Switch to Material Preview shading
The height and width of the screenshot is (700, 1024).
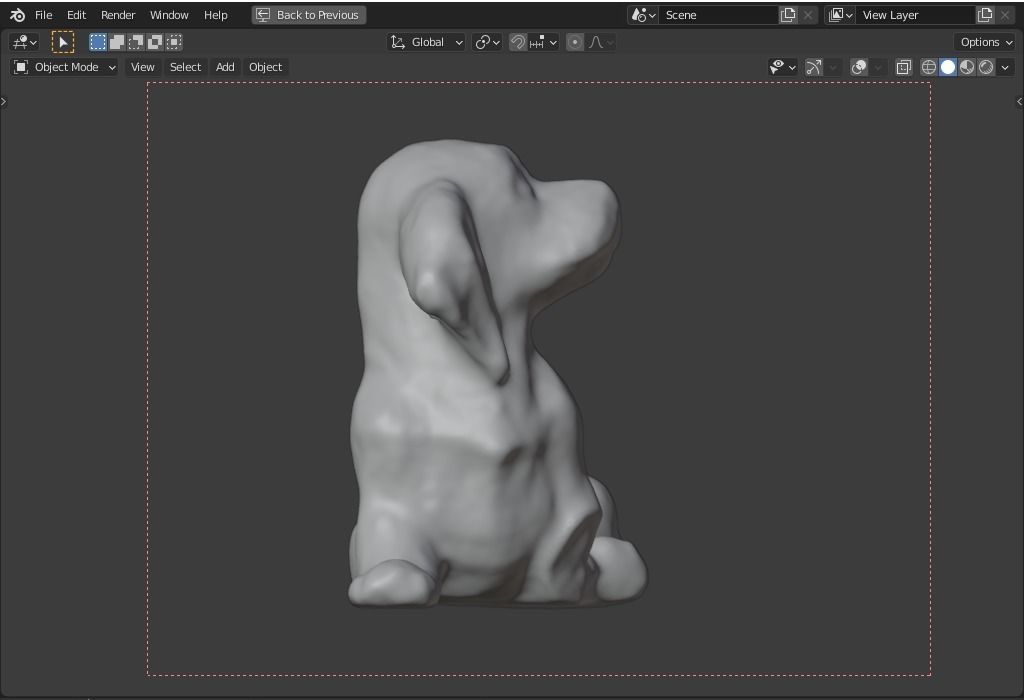pos(967,67)
